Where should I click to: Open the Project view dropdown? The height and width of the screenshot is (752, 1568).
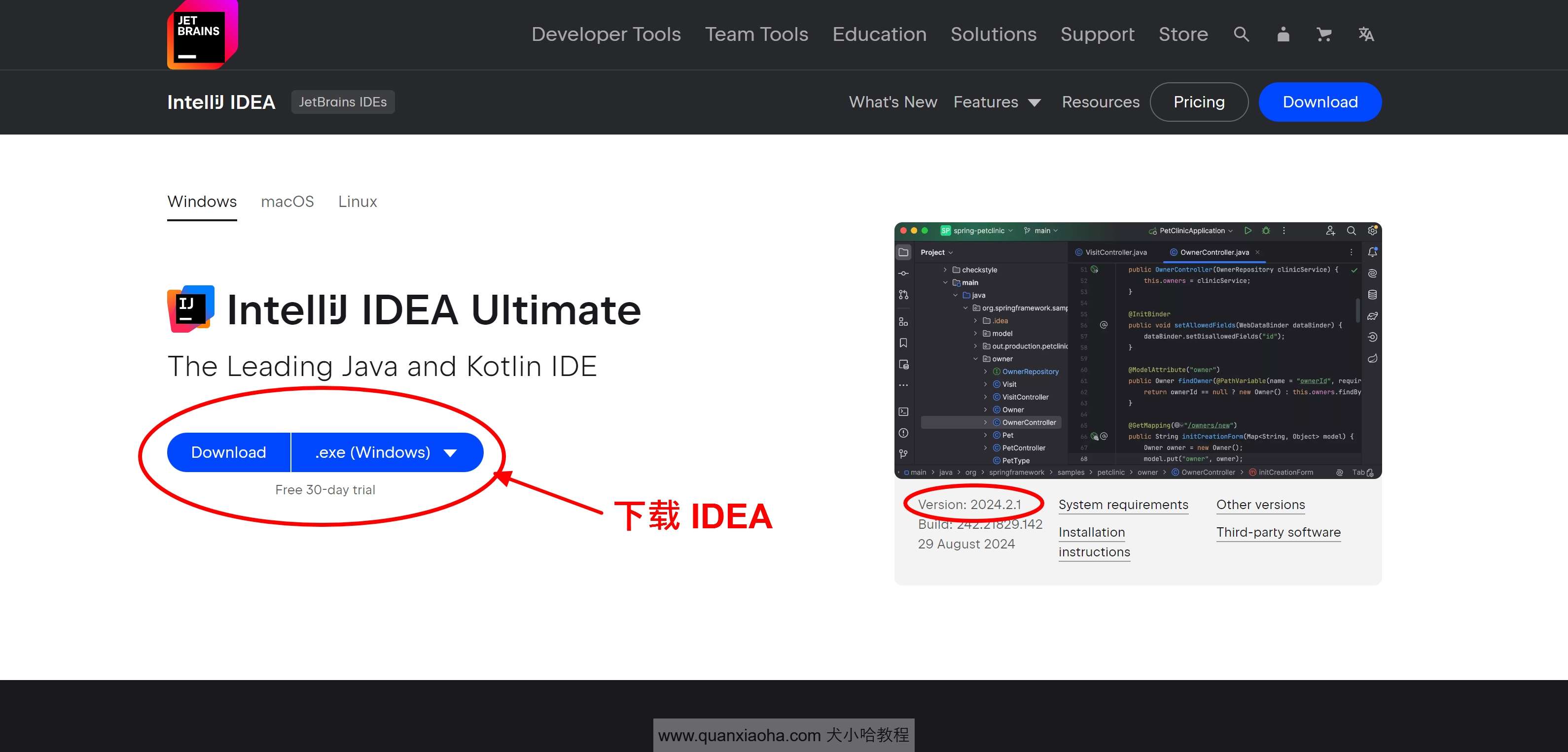coord(936,252)
